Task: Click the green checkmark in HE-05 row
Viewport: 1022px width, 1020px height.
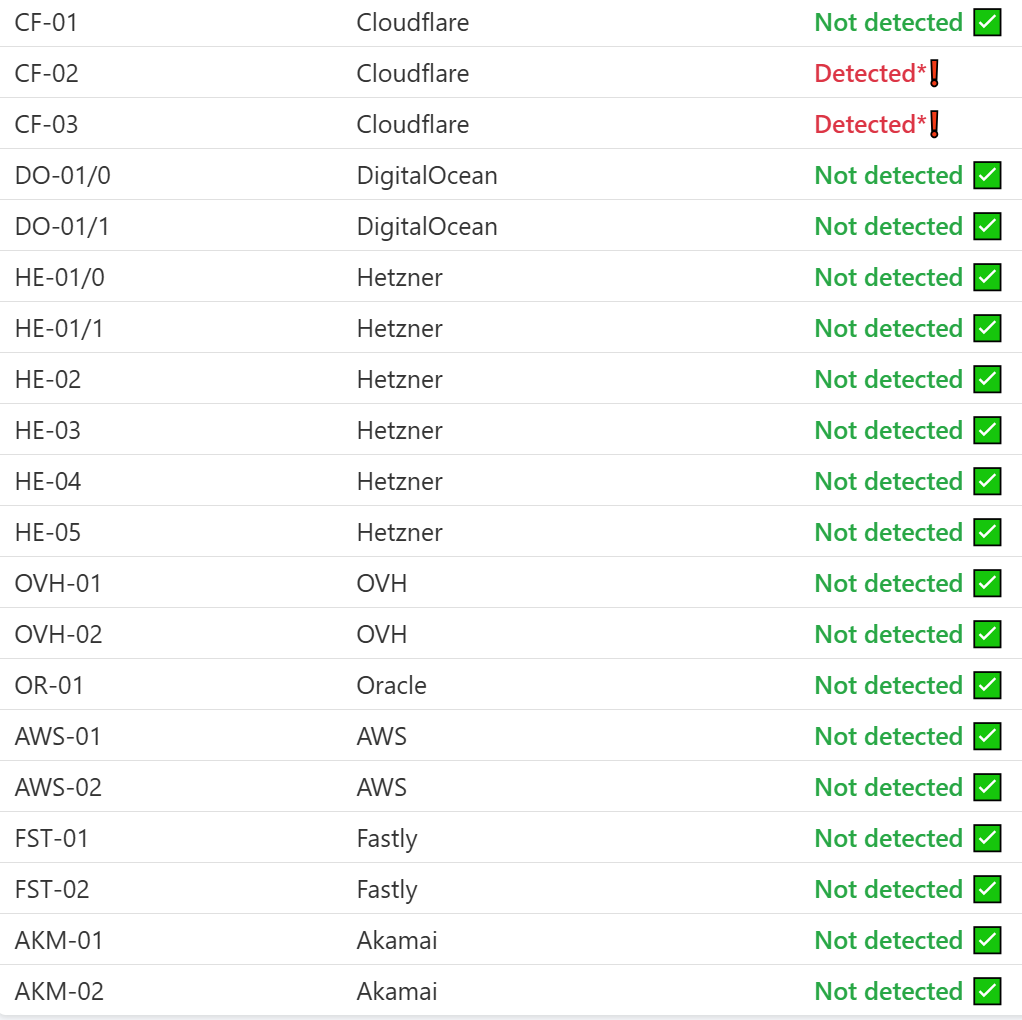Action: pyautogui.click(x=987, y=533)
